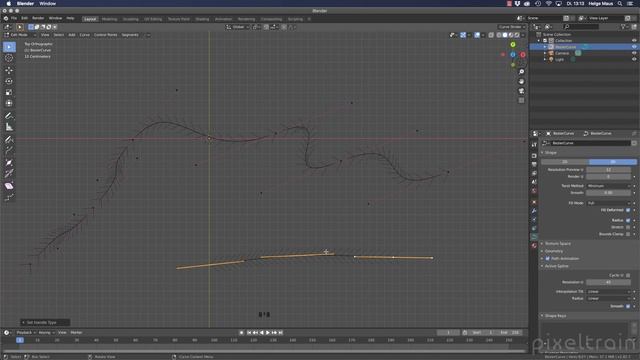This screenshot has height=360, width=640.
Task: Activate the Transform tool
Action: (x=9, y=103)
